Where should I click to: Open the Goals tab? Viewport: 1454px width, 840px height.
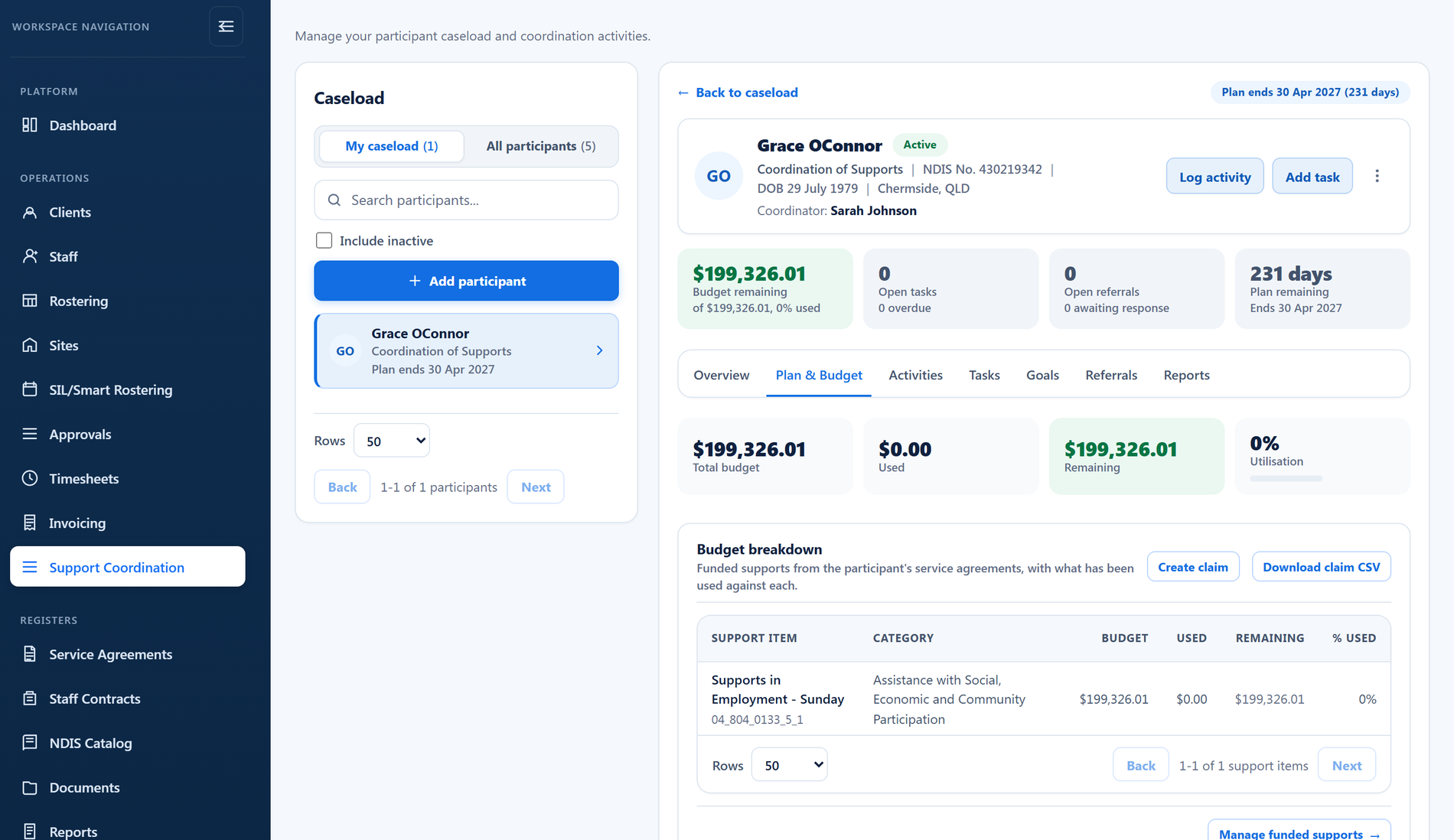tap(1042, 375)
